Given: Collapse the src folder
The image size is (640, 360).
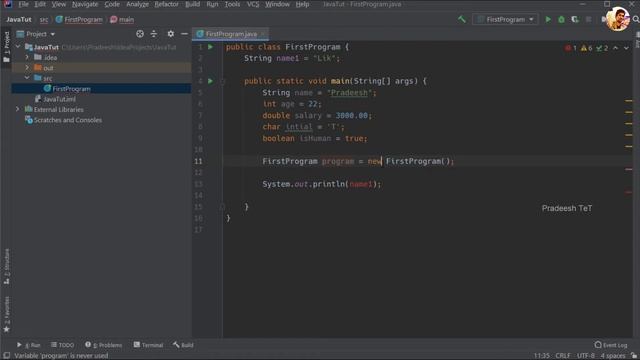Looking at the screenshot, I should click(x=27, y=78).
